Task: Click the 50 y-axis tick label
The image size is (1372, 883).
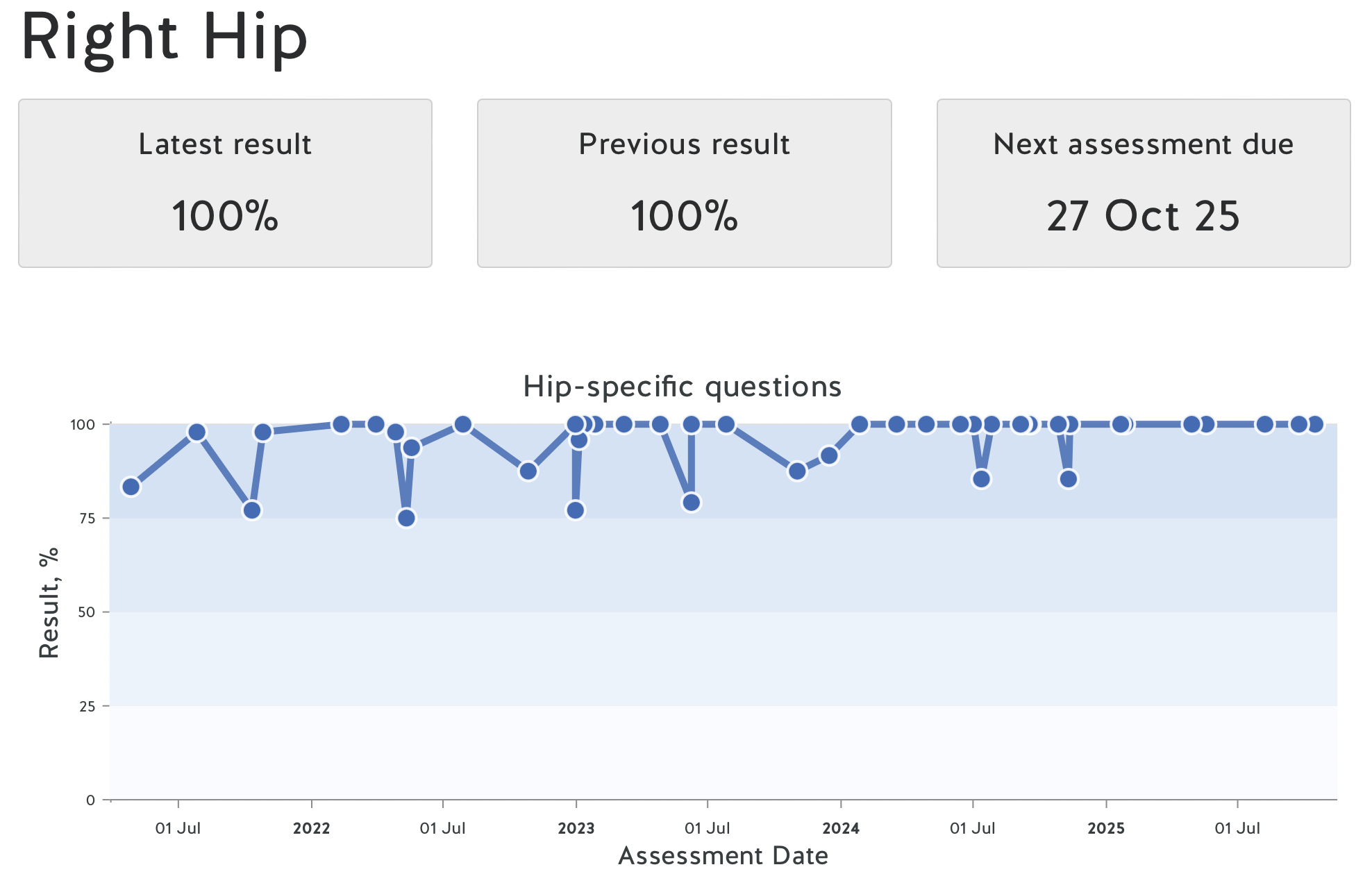Action: point(87,612)
